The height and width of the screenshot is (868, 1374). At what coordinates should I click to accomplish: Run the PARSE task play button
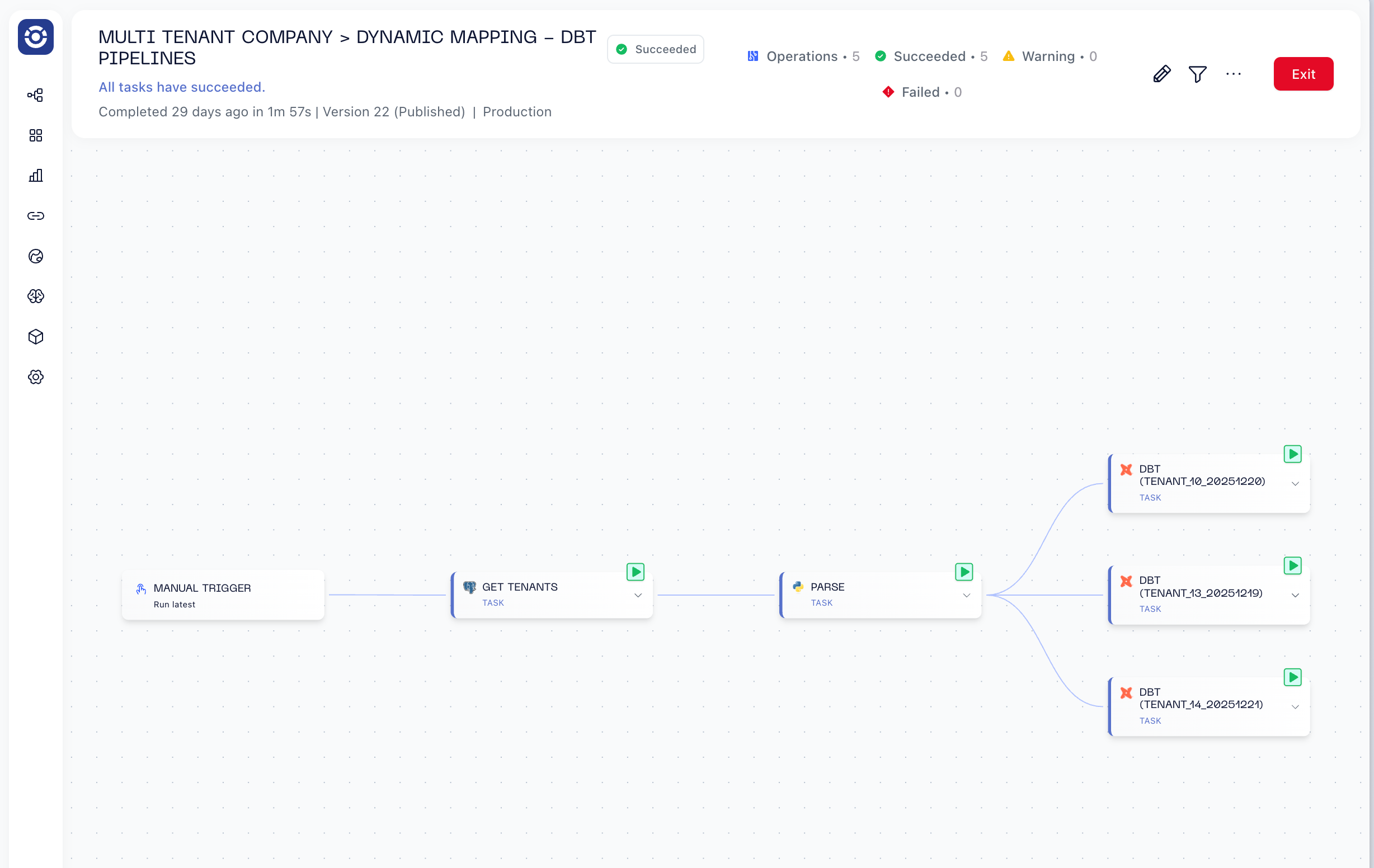click(964, 572)
